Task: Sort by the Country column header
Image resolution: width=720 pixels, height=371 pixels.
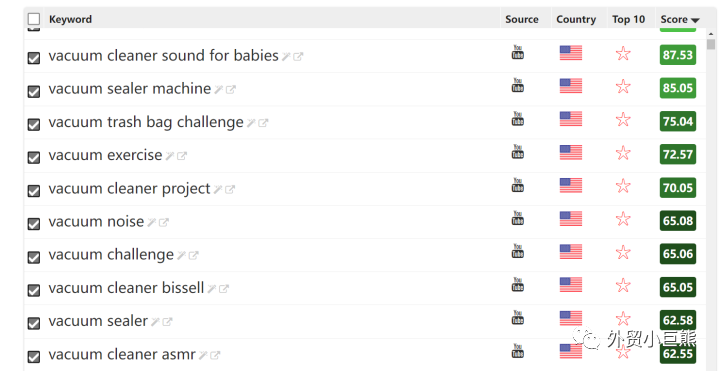Action: tap(576, 19)
